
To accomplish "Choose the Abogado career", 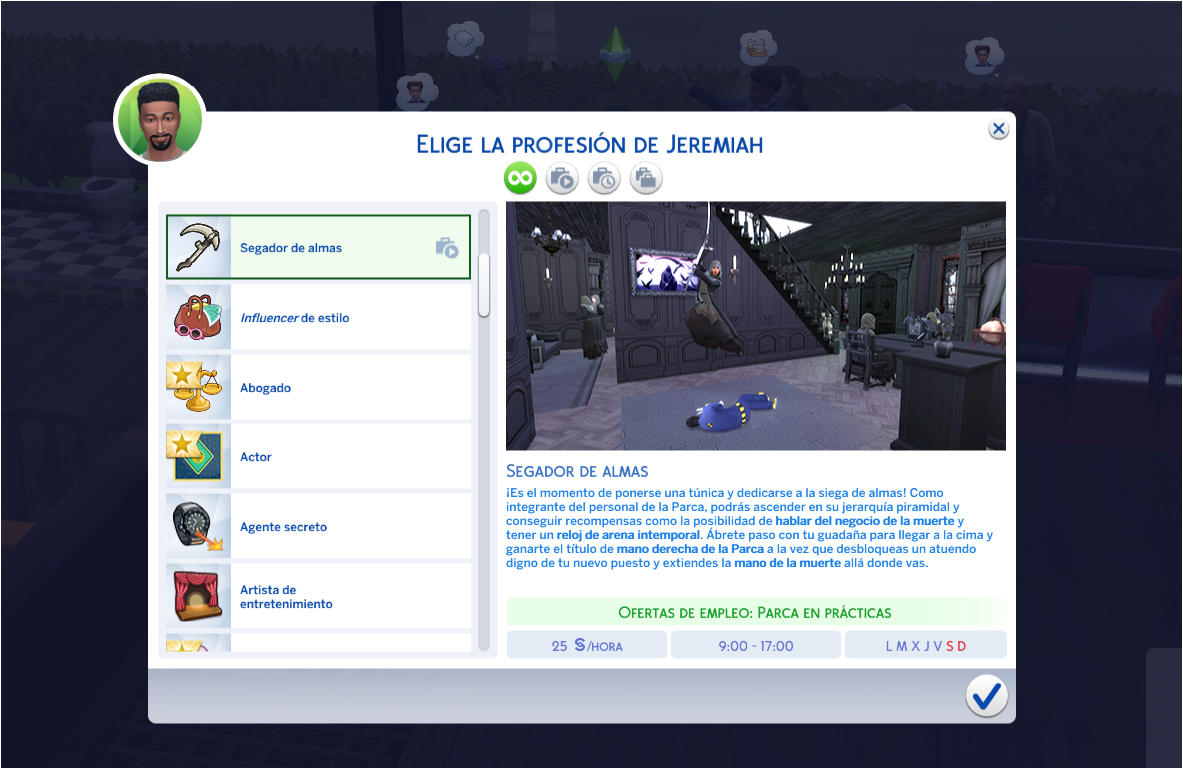I will pos(318,387).
